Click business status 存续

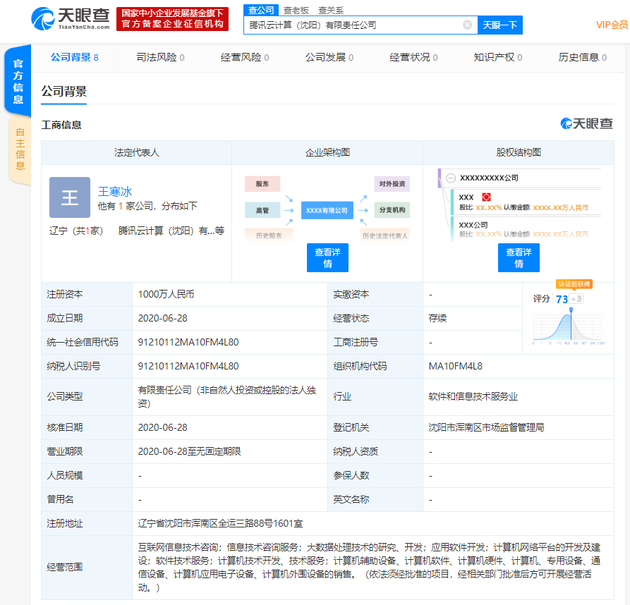[x=438, y=318]
